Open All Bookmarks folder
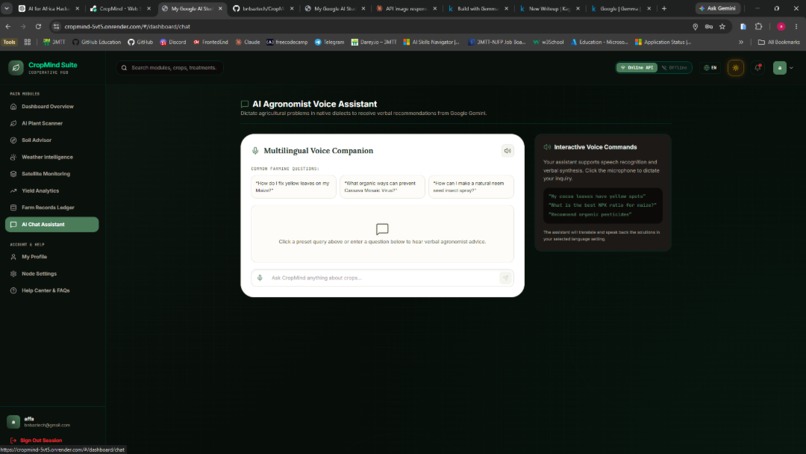The image size is (806, 454). (779, 42)
